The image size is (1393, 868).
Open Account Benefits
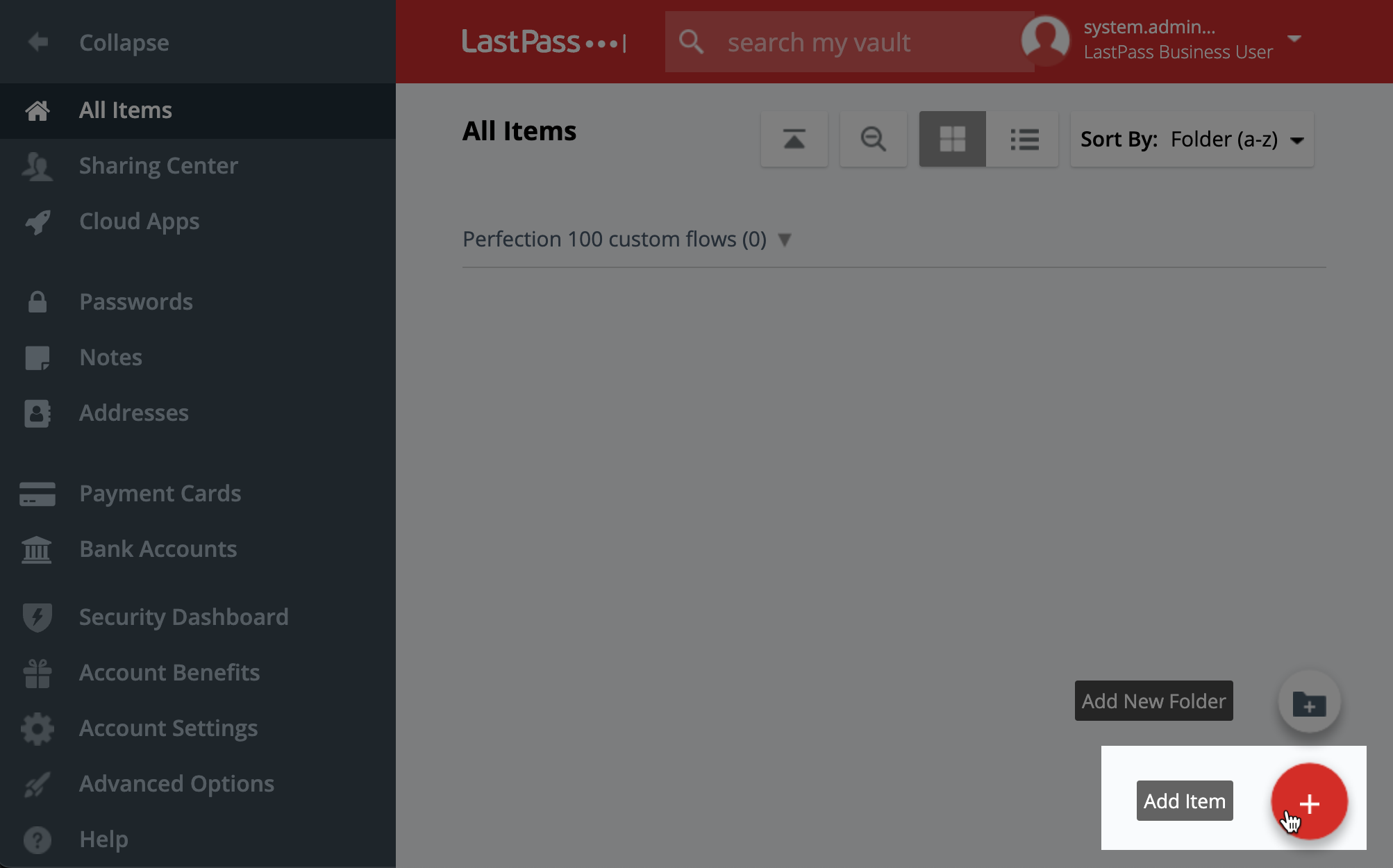coord(198,673)
